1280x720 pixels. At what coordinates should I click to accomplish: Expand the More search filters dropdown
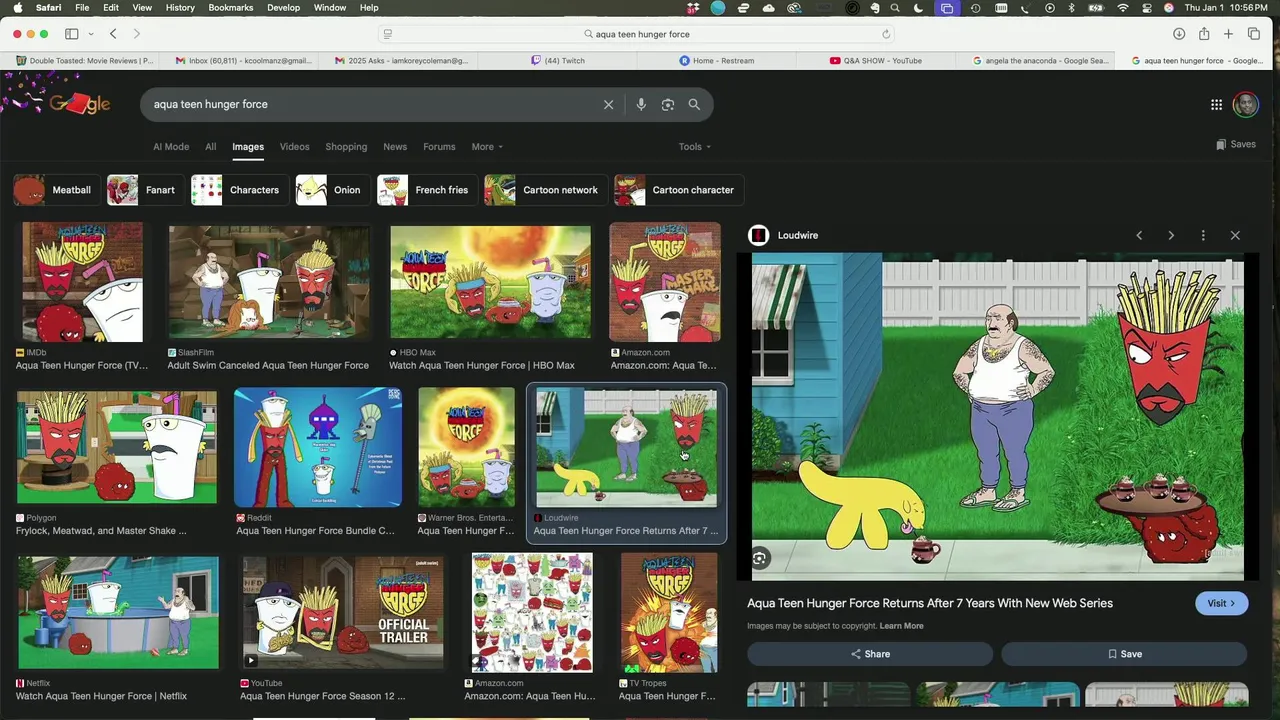pyautogui.click(x=487, y=147)
